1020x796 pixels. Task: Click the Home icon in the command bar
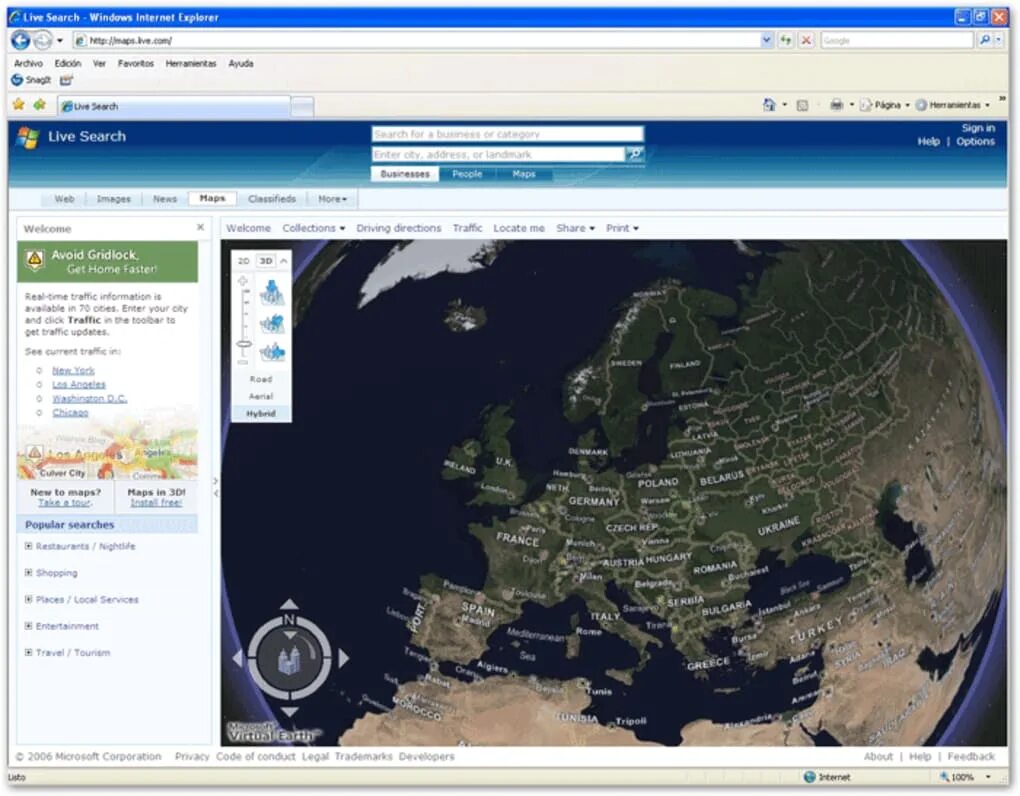(769, 105)
